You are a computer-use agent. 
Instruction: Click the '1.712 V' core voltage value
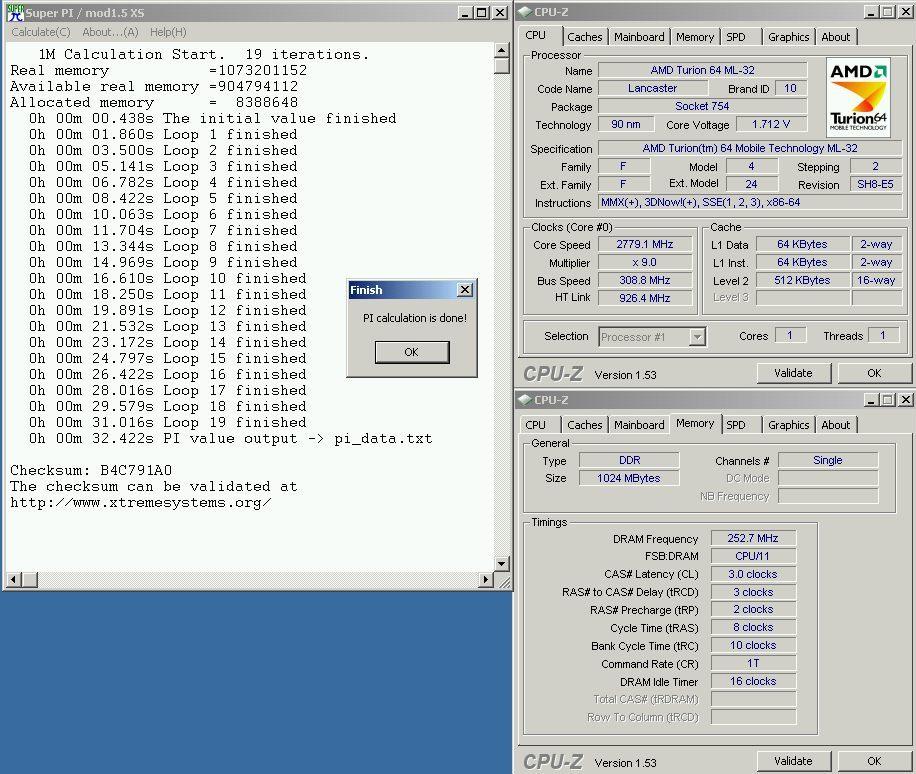[771, 124]
